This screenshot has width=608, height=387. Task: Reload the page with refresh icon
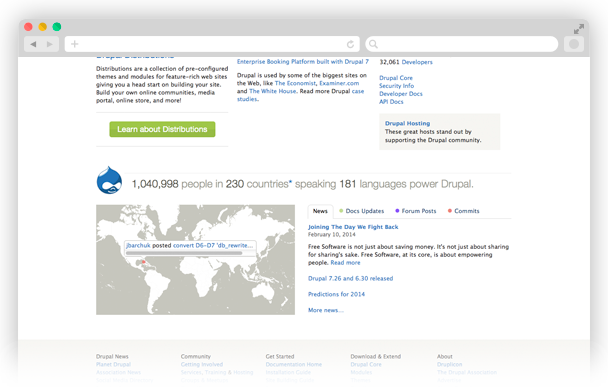(x=350, y=44)
